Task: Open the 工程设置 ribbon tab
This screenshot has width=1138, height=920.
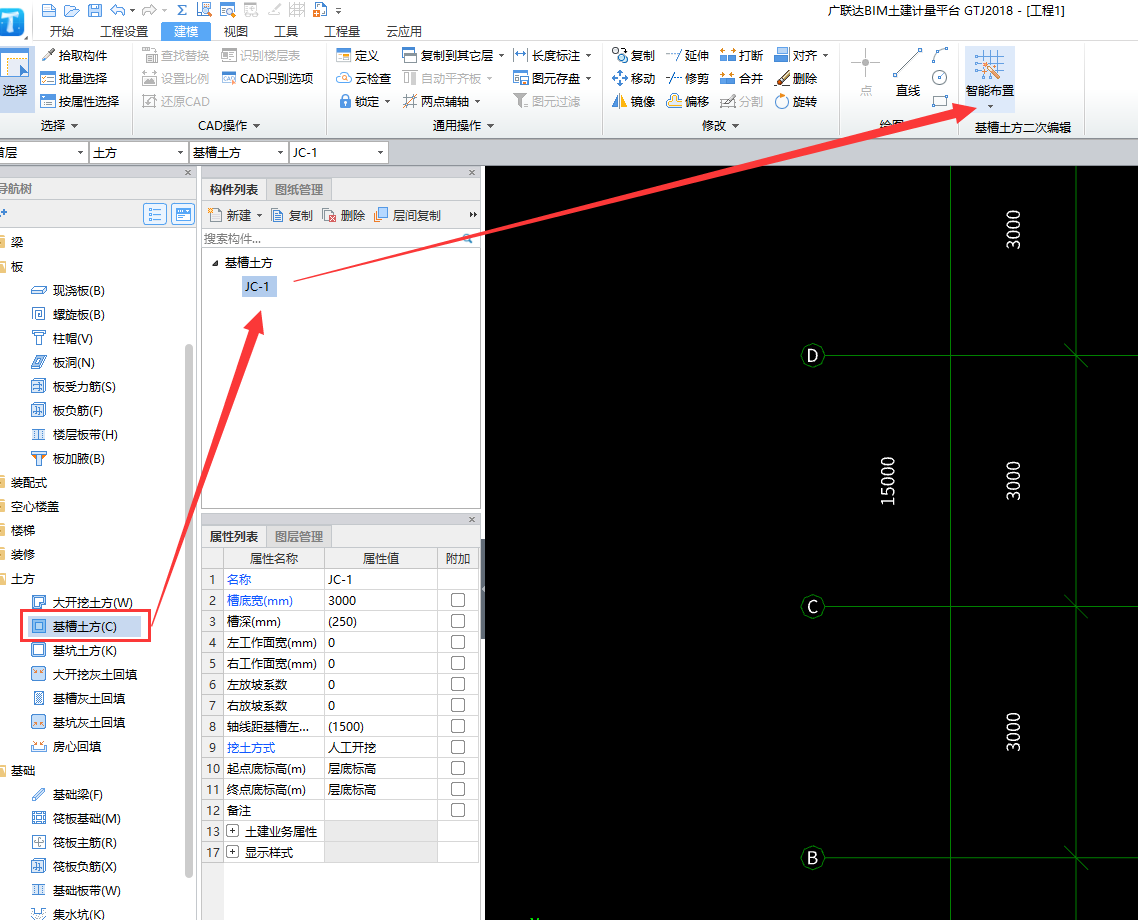Action: (x=123, y=31)
